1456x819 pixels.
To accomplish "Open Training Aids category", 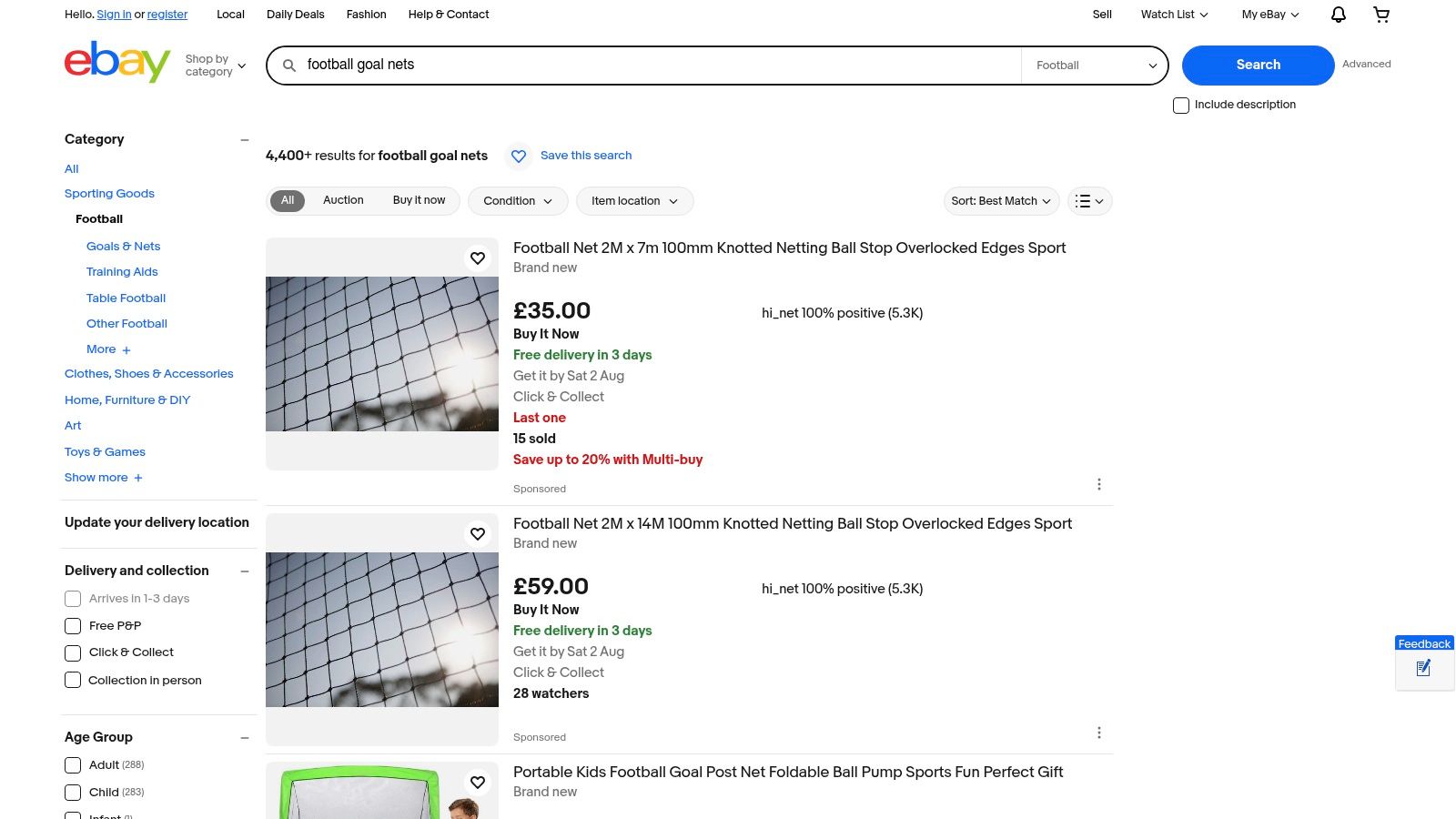I will (x=122, y=272).
